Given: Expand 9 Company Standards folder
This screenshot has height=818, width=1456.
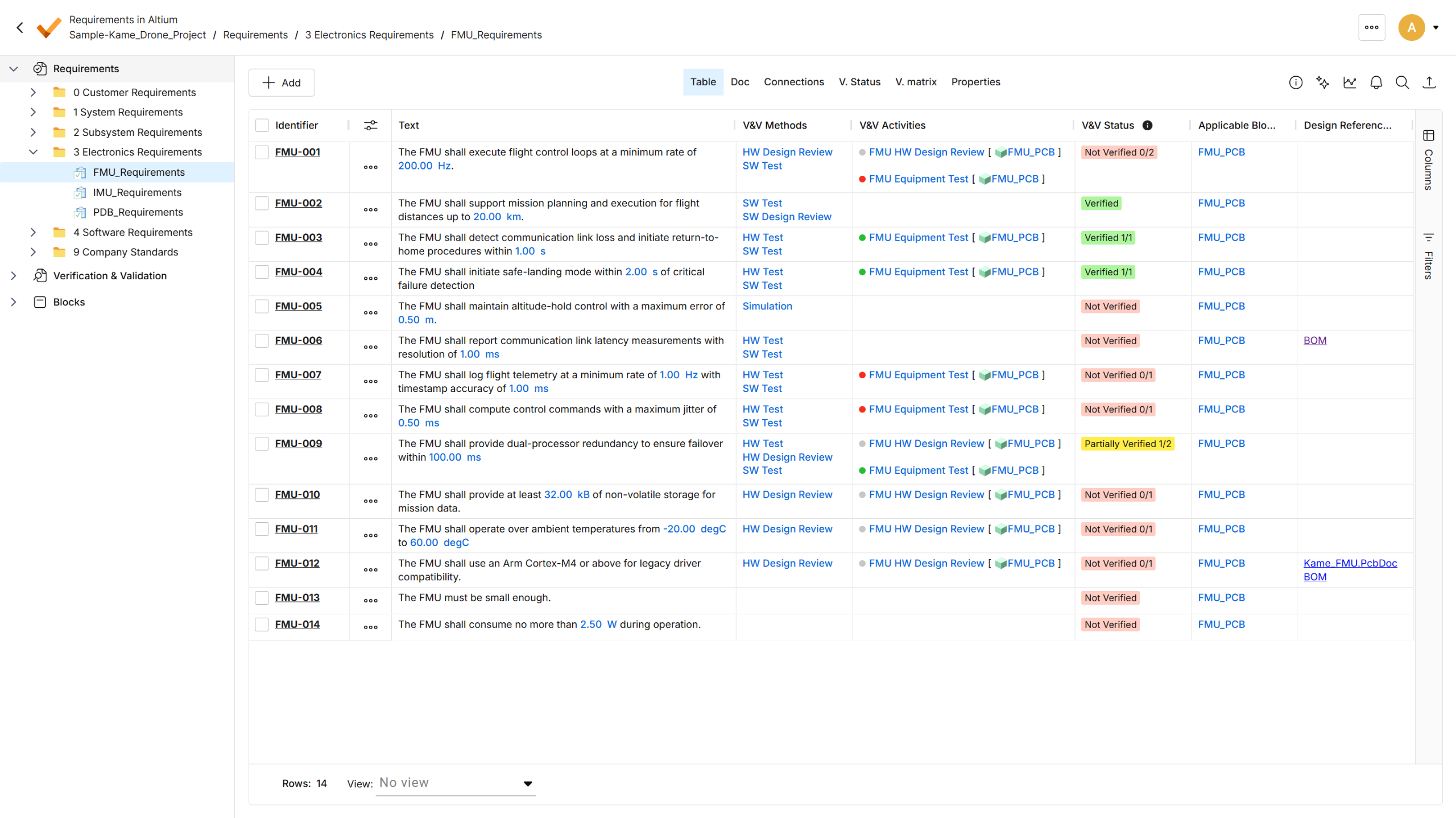Looking at the screenshot, I should [x=33, y=252].
